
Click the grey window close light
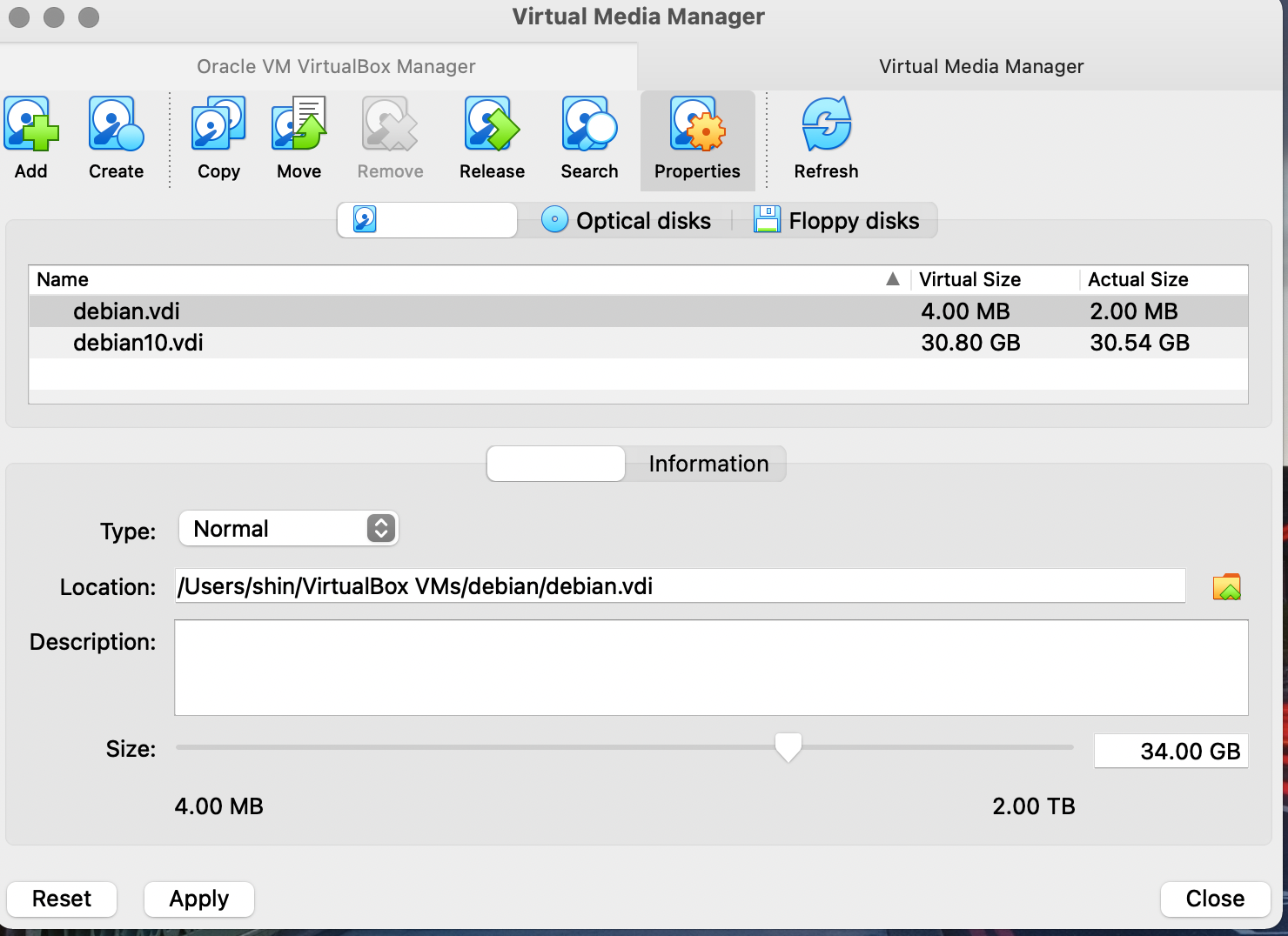(x=19, y=17)
